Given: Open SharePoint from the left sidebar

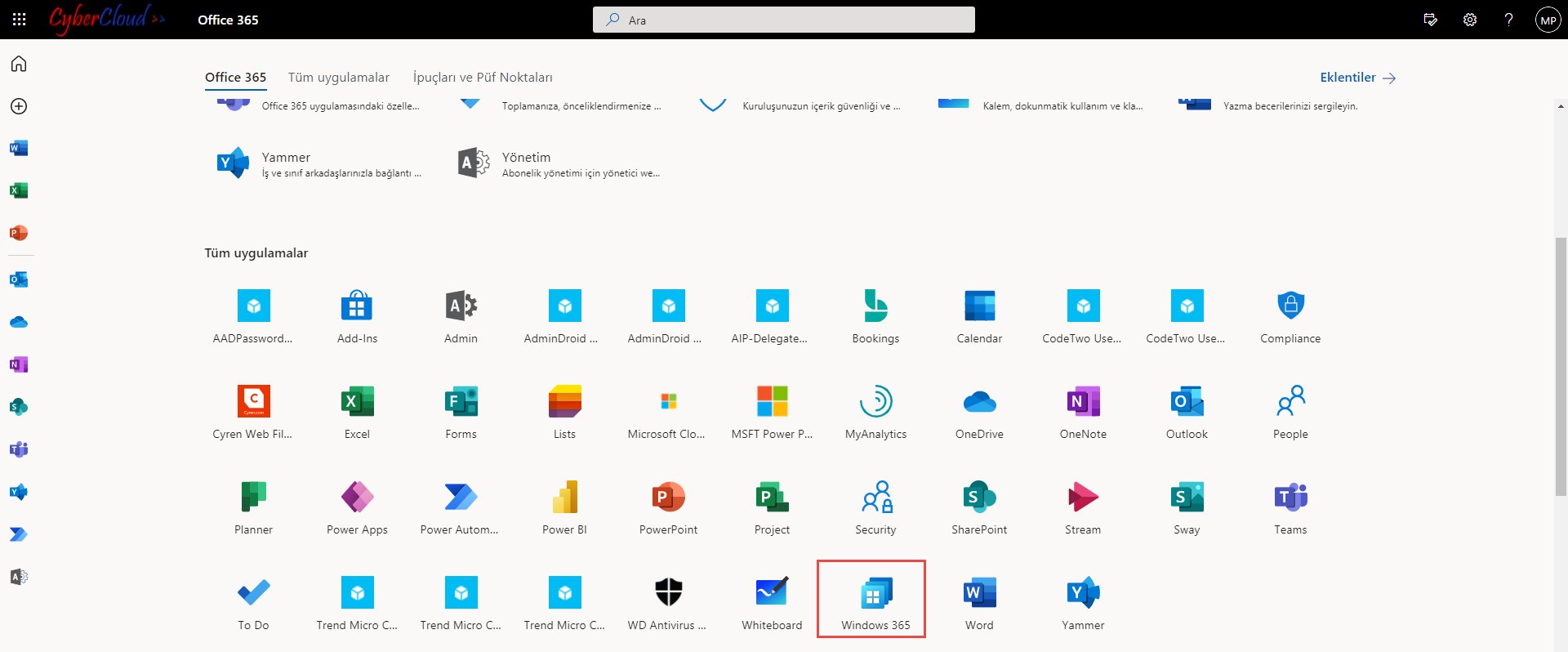Looking at the screenshot, I should (x=19, y=407).
